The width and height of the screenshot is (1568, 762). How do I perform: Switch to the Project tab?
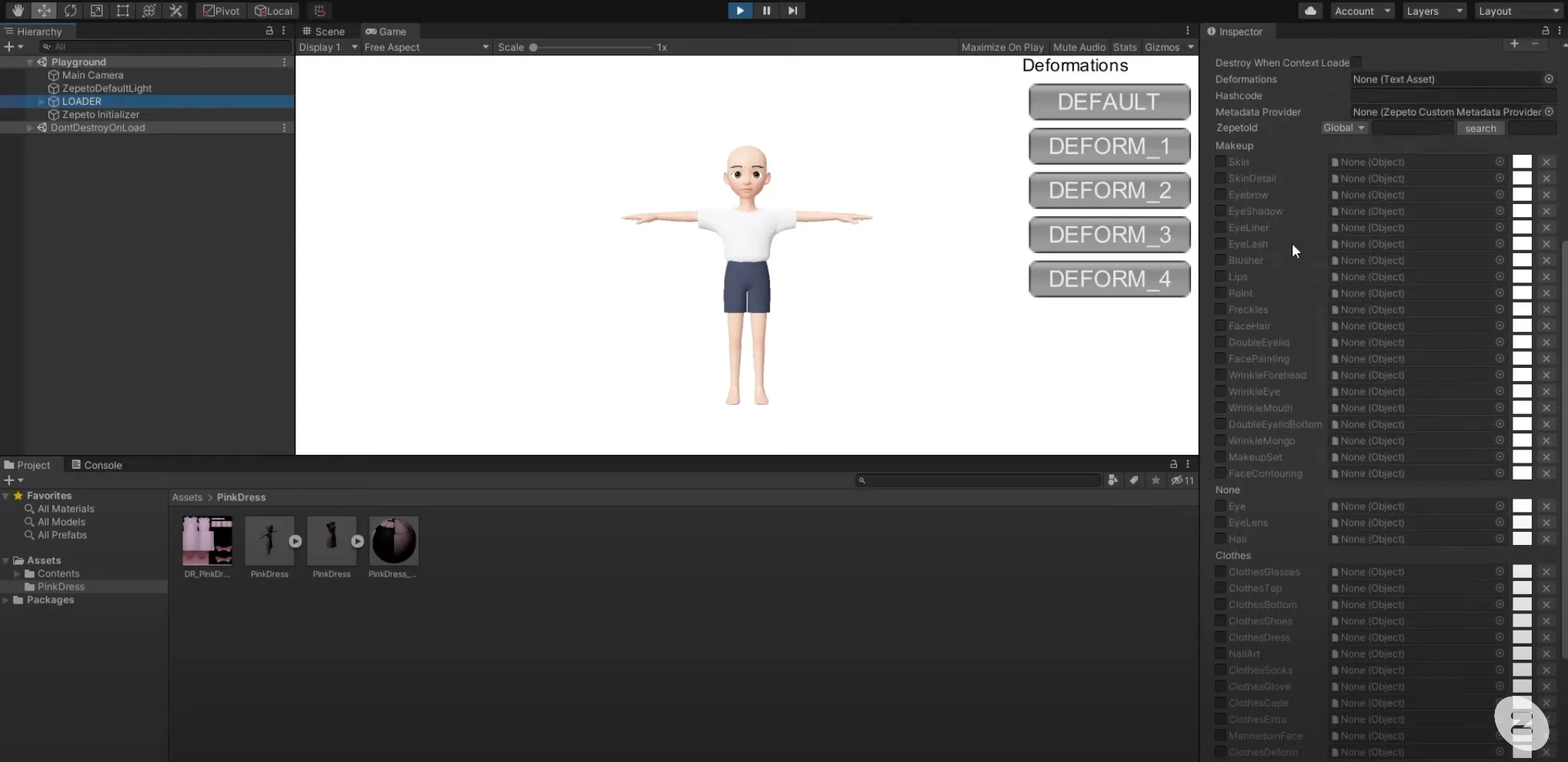(x=28, y=465)
